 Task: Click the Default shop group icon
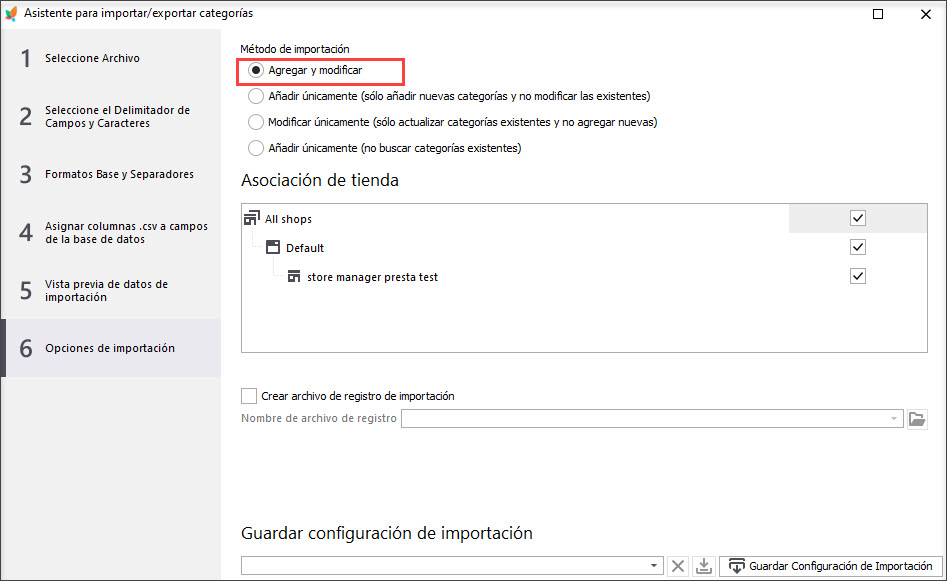(273, 247)
